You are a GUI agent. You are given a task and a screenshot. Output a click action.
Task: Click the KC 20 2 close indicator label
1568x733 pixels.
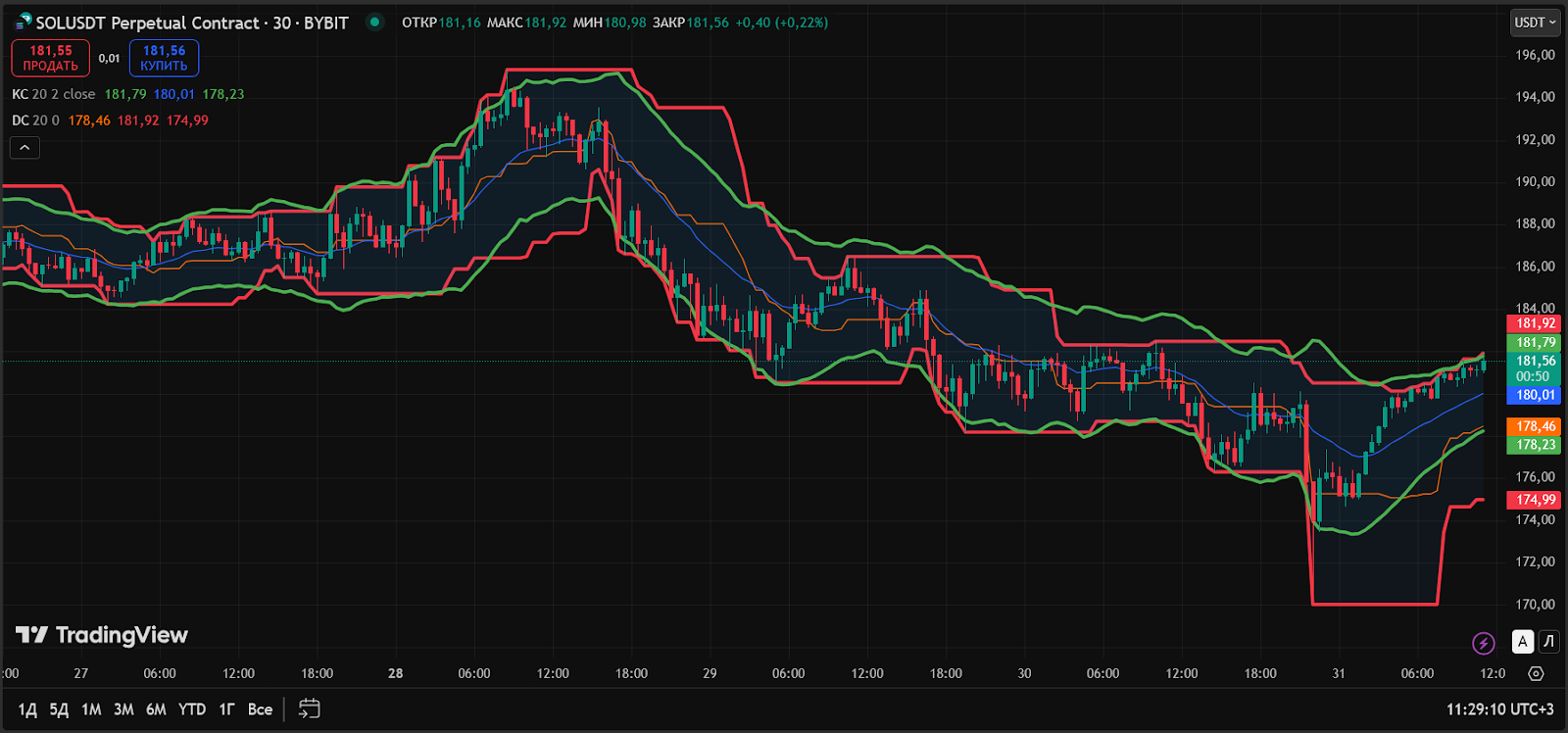[x=53, y=94]
